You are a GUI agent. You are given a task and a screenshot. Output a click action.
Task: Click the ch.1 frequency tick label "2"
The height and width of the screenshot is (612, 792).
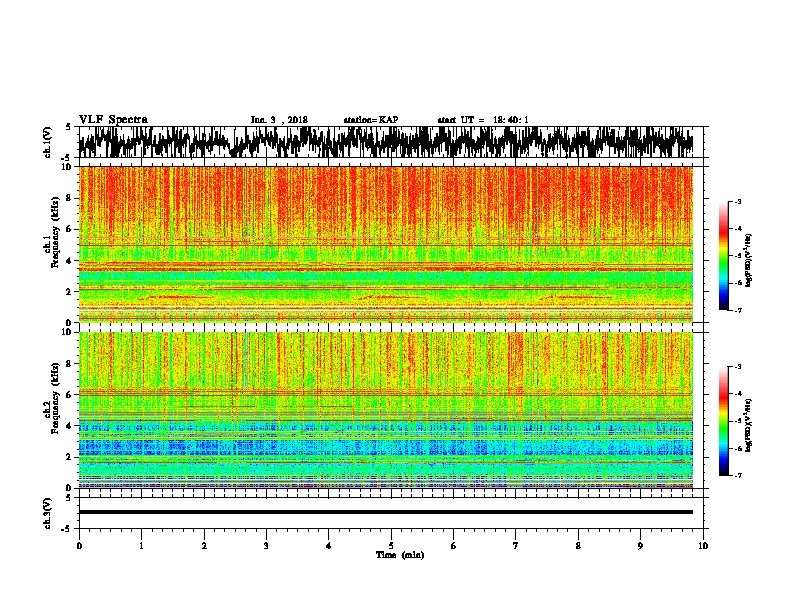(69, 291)
